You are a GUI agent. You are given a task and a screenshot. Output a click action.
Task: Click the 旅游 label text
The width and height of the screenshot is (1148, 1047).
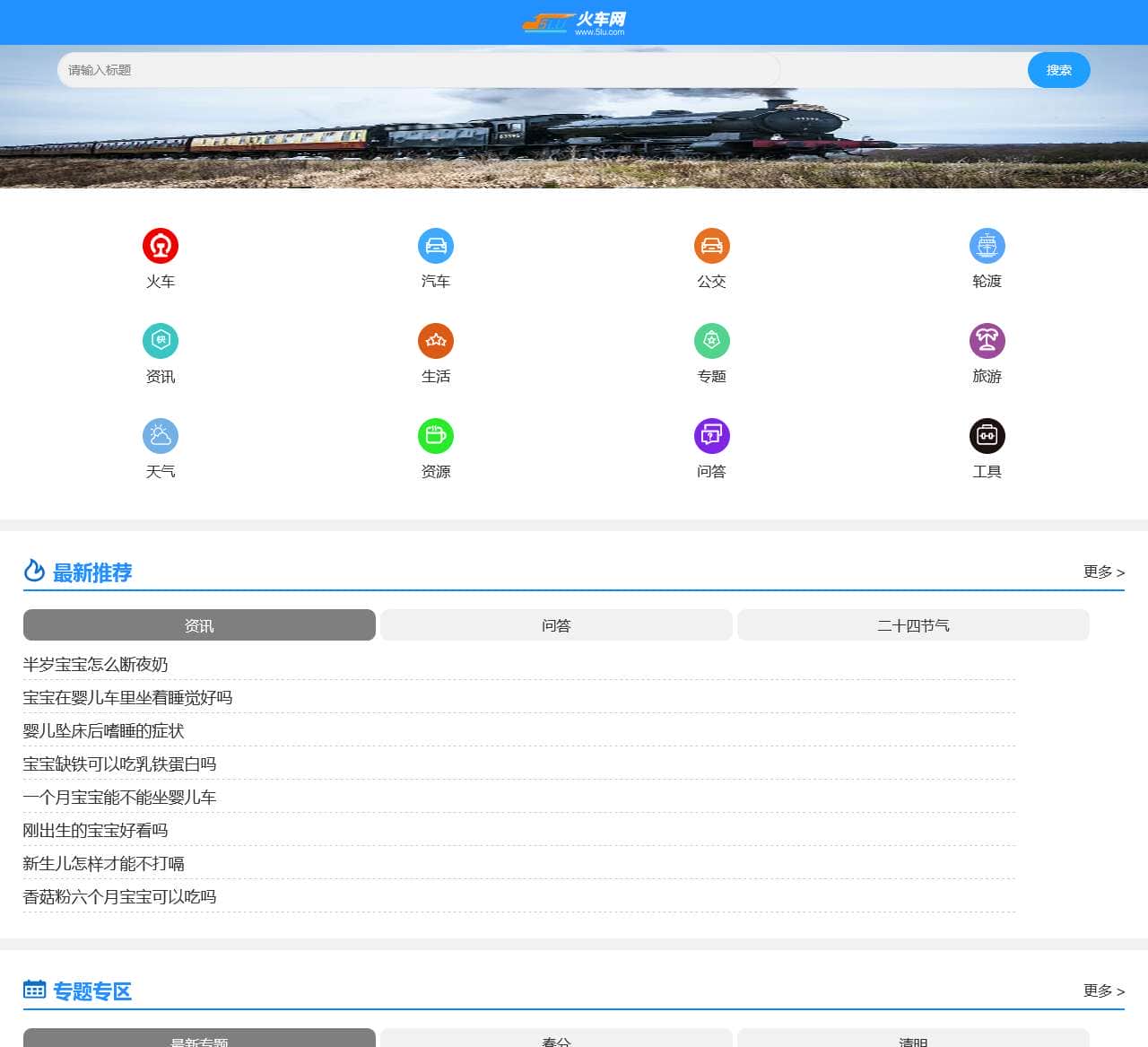(987, 377)
